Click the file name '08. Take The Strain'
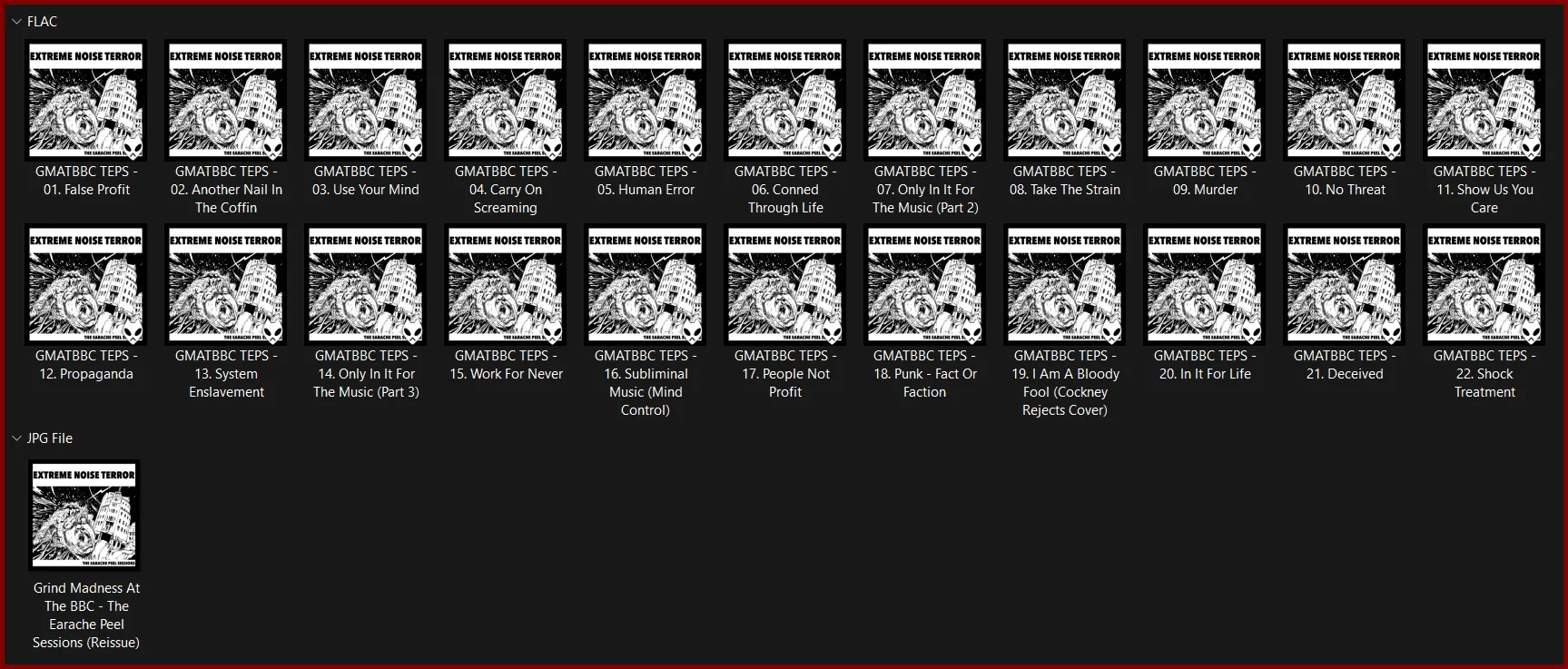The height and width of the screenshot is (669, 1568). tap(1065, 181)
